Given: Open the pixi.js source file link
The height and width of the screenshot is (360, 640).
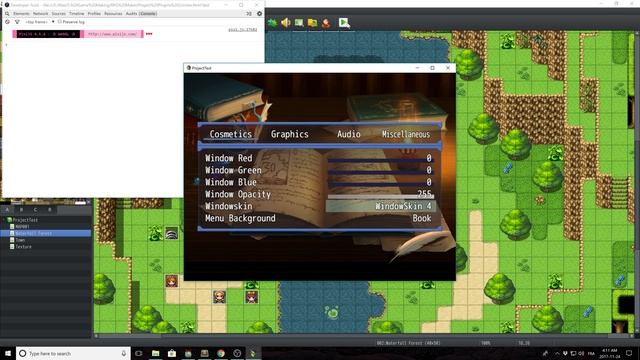Looking at the screenshot, I should pyautogui.click(x=242, y=29).
